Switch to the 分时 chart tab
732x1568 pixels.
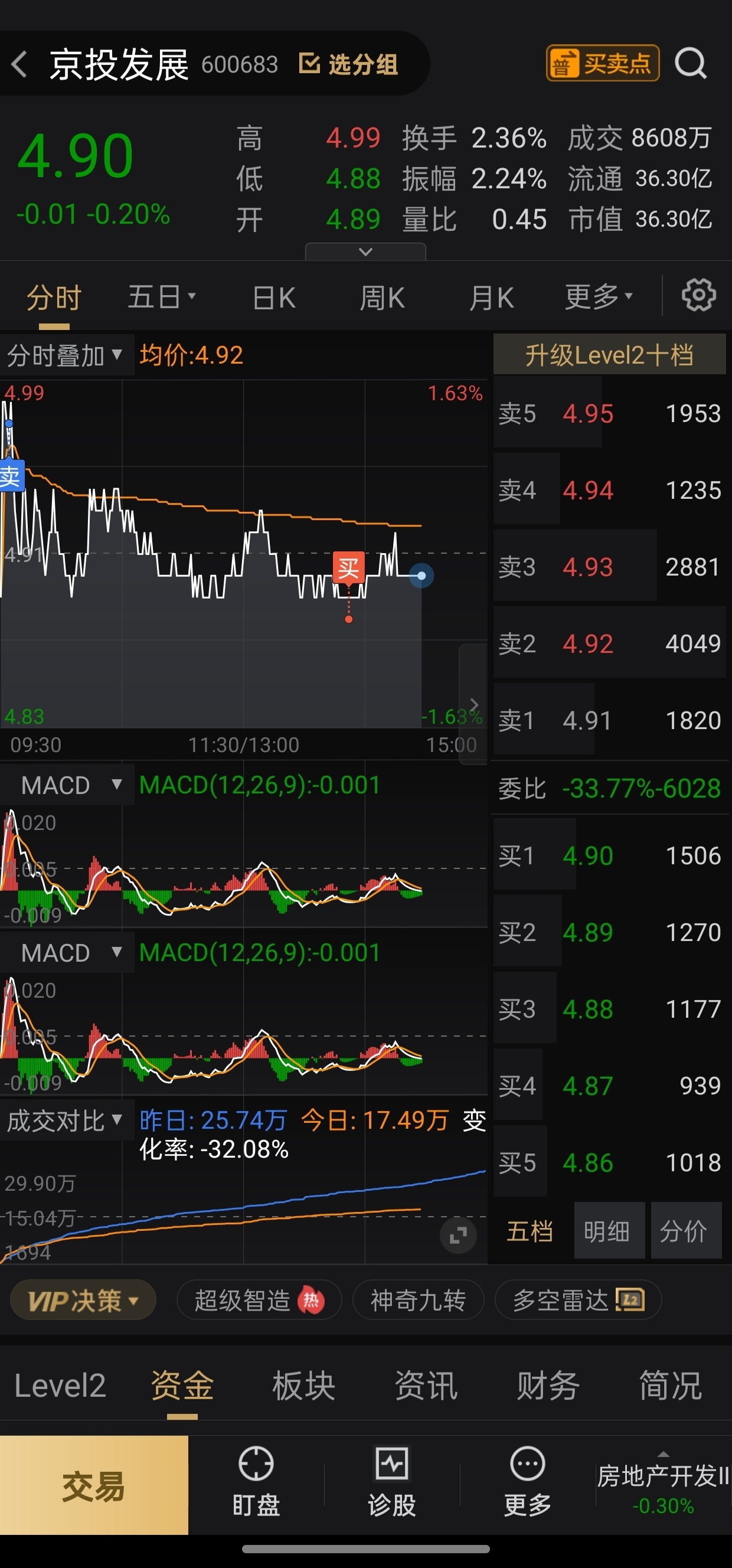coord(54,297)
